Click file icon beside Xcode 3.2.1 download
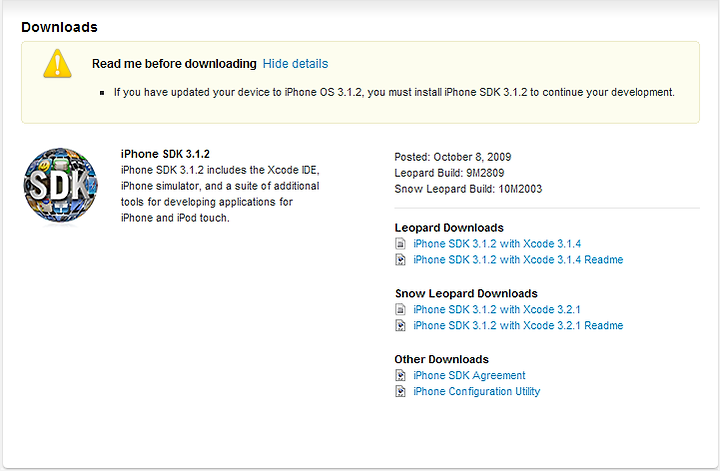Image resolution: width=720 pixels, height=471 pixels. pos(400,309)
